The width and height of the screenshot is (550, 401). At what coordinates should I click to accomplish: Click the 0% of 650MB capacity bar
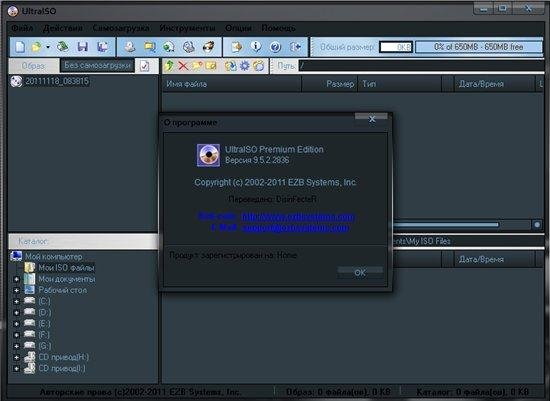[x=479, y=47]
